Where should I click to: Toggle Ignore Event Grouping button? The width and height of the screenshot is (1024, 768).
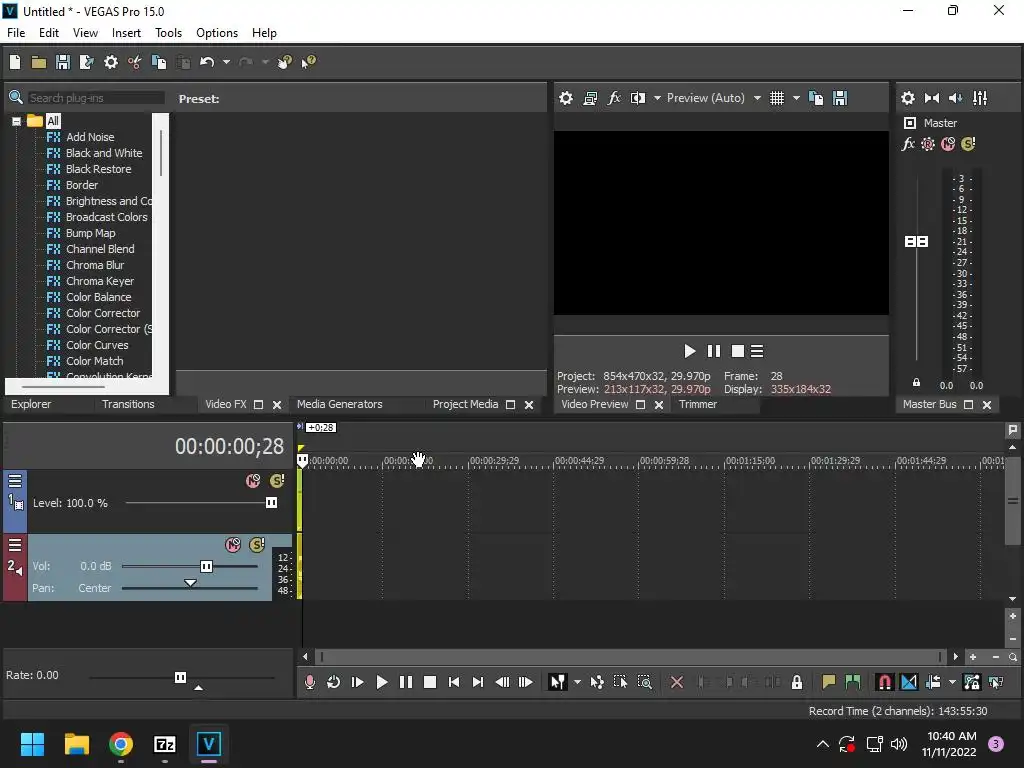[996, 682]
